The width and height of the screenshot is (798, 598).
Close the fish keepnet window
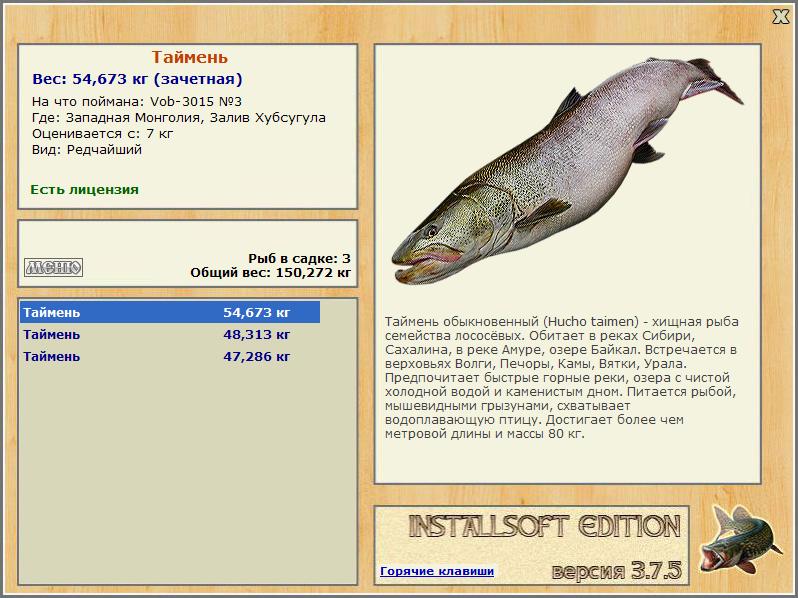pos(780,17)
